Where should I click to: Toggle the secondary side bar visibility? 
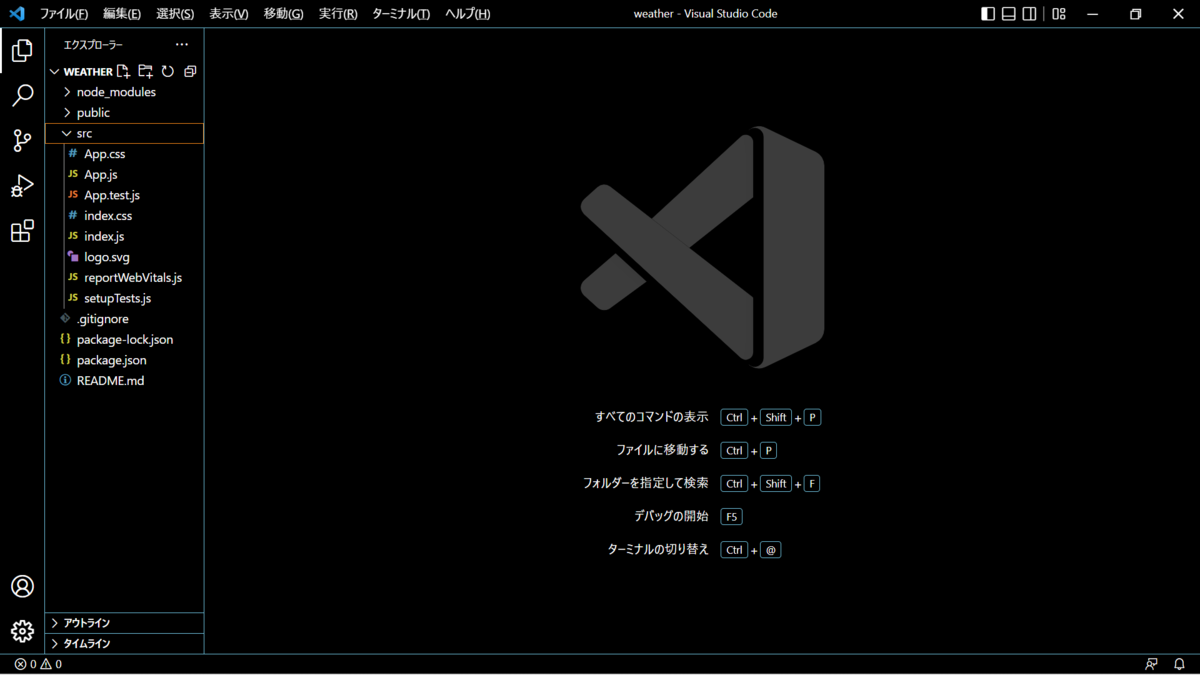[x=1030, y=14]
